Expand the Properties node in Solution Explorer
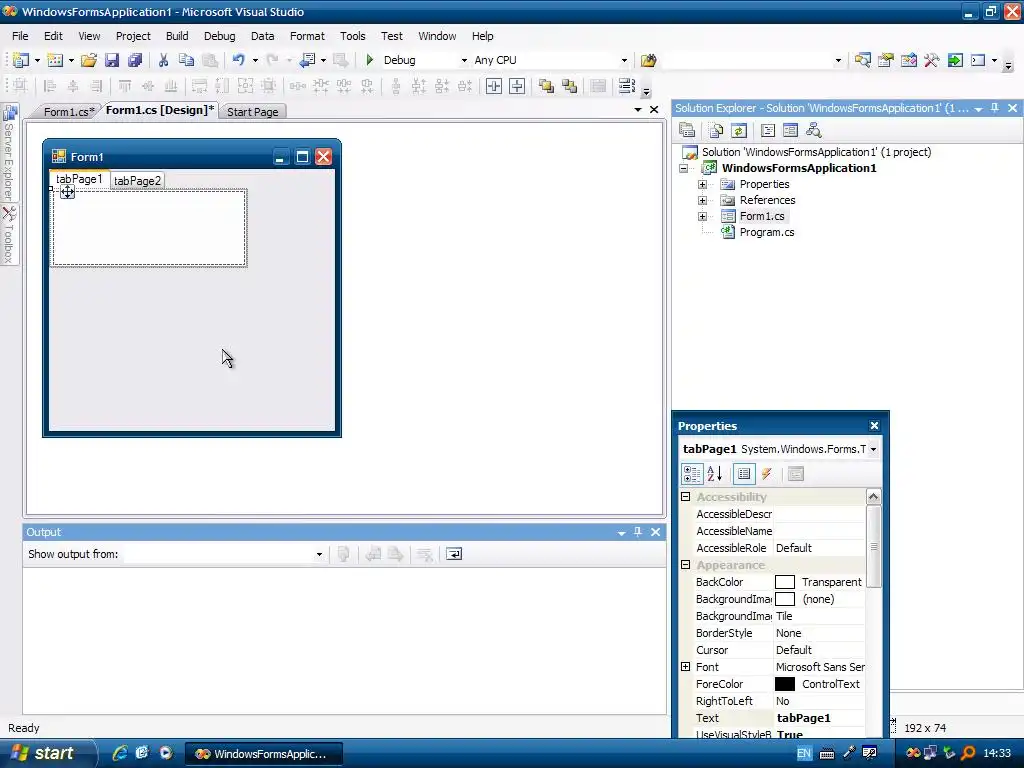 click(702, 185)
